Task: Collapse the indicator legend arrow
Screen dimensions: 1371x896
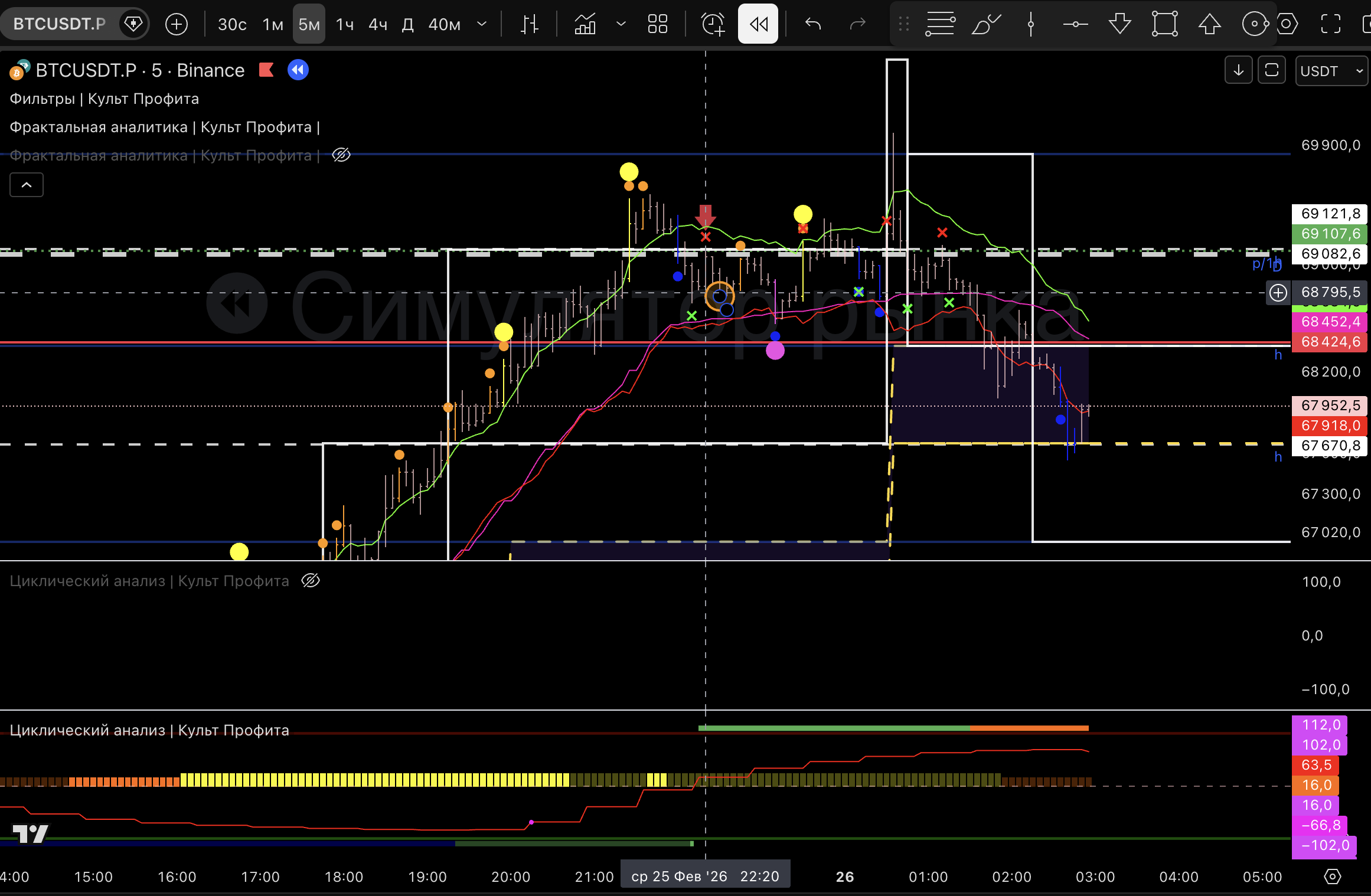Action: [x=27, y=185]
